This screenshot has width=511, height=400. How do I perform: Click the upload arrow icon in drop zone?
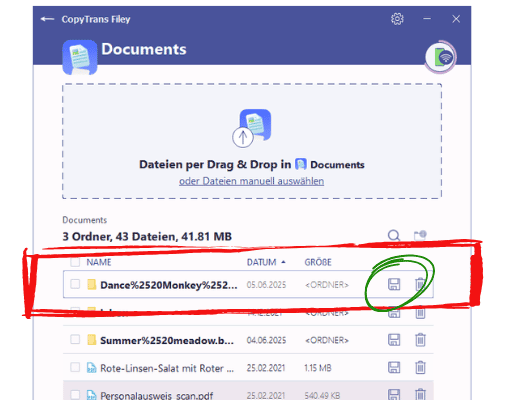243,137
